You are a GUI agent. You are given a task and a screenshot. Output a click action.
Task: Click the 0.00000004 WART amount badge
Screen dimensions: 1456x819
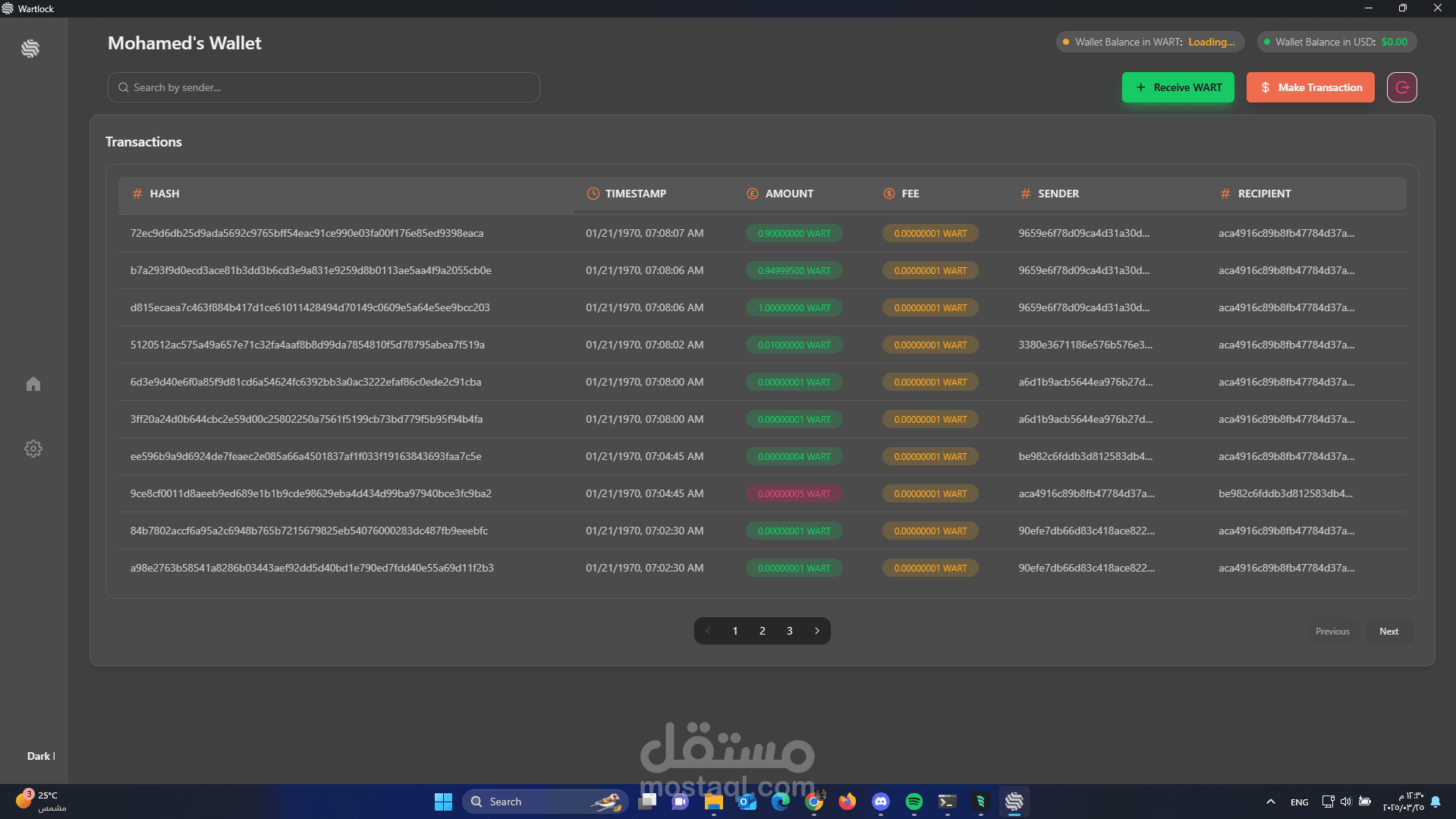coord(794,456)
